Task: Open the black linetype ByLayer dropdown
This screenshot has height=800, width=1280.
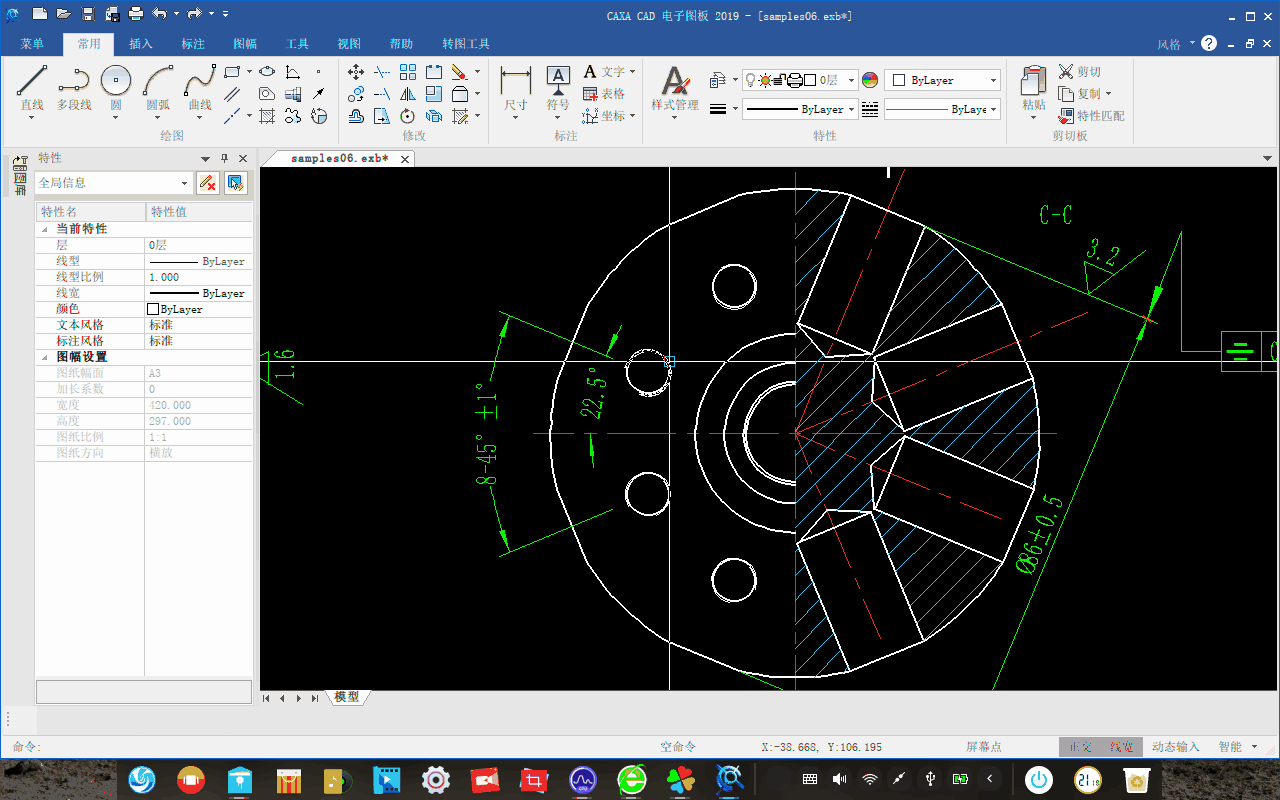Action: pos(800,109)
